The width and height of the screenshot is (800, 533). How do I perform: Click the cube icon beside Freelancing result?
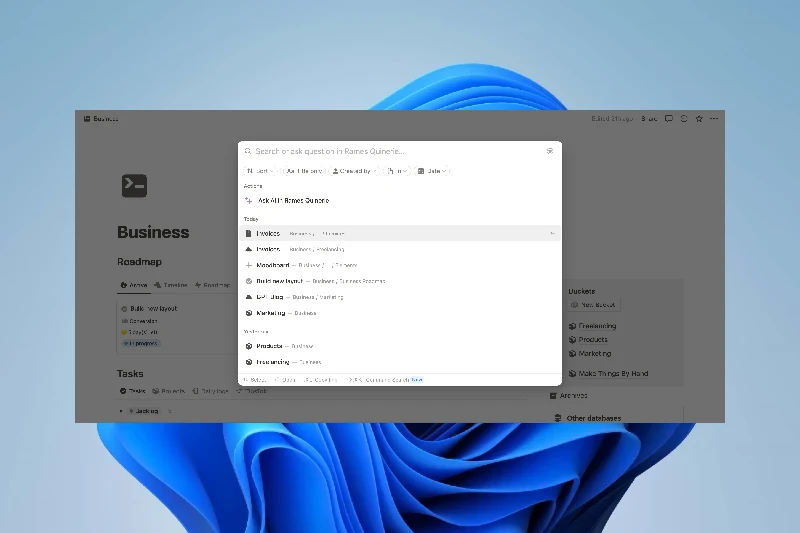pos(249,362)
